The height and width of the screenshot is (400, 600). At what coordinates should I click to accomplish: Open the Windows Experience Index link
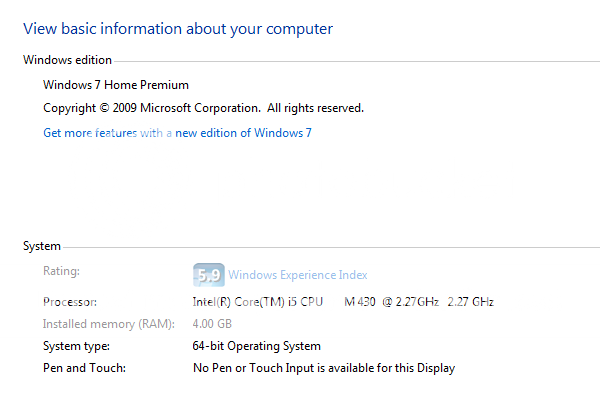point(298,275)
